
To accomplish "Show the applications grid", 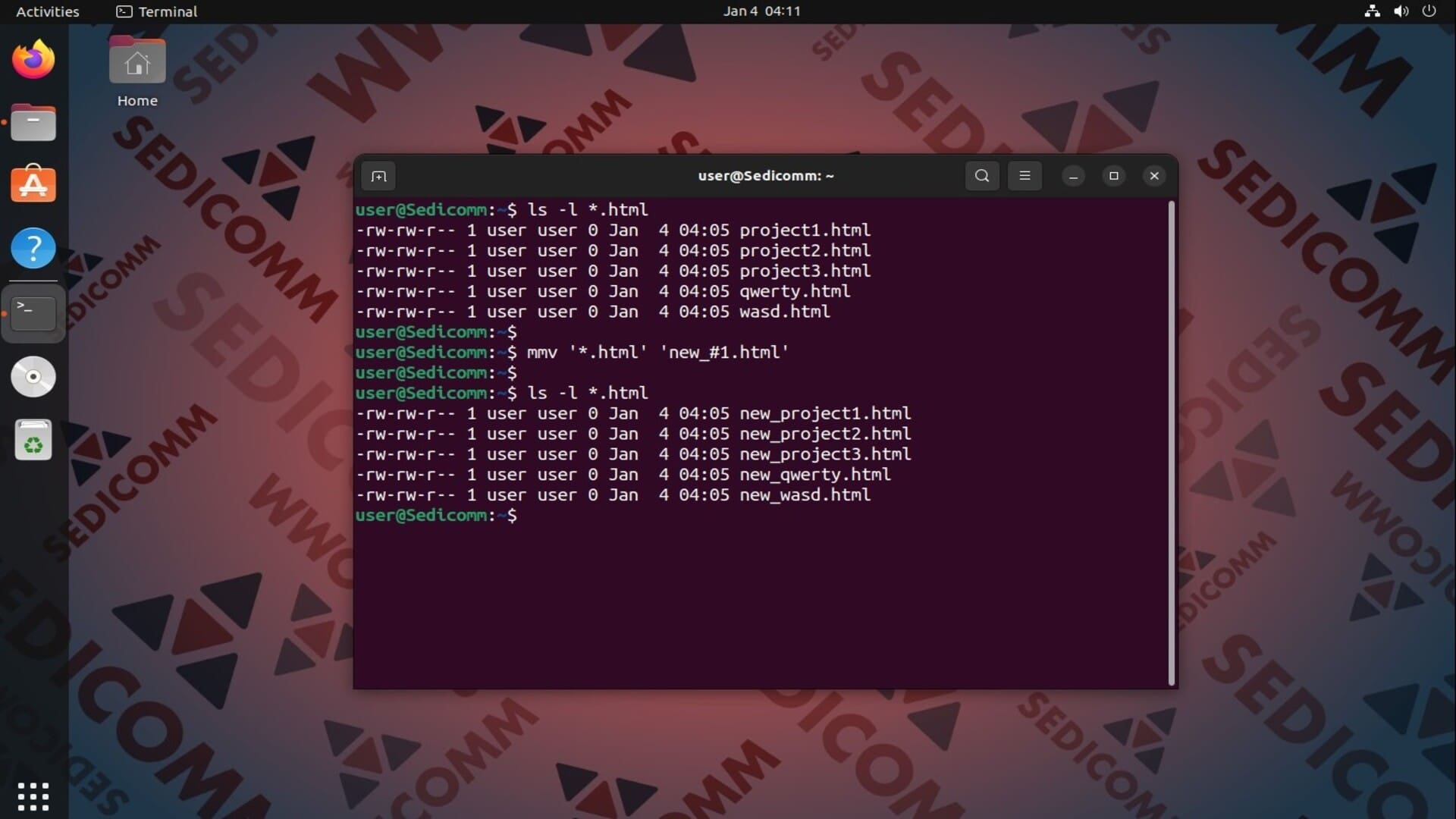I will coord(33,796).
